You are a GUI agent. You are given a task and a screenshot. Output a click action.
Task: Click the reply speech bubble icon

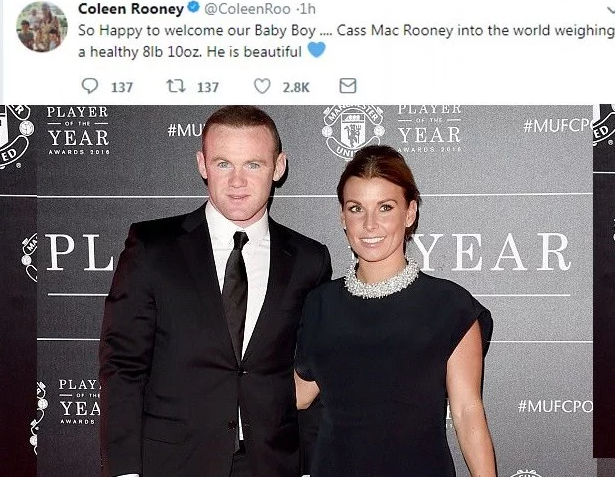click(89, 86)
